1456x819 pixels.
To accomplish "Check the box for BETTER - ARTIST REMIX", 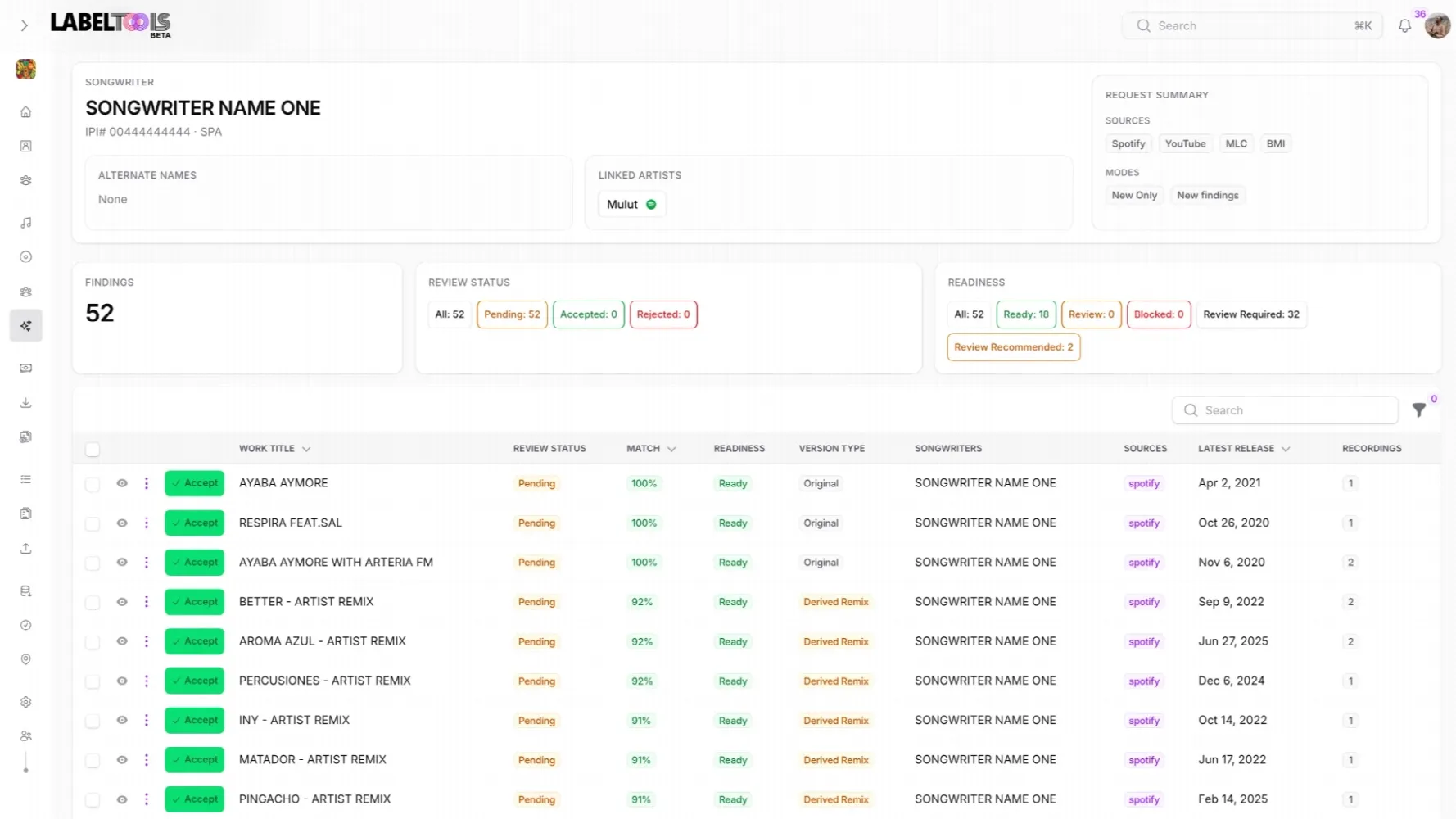I will tap(93, 603).
